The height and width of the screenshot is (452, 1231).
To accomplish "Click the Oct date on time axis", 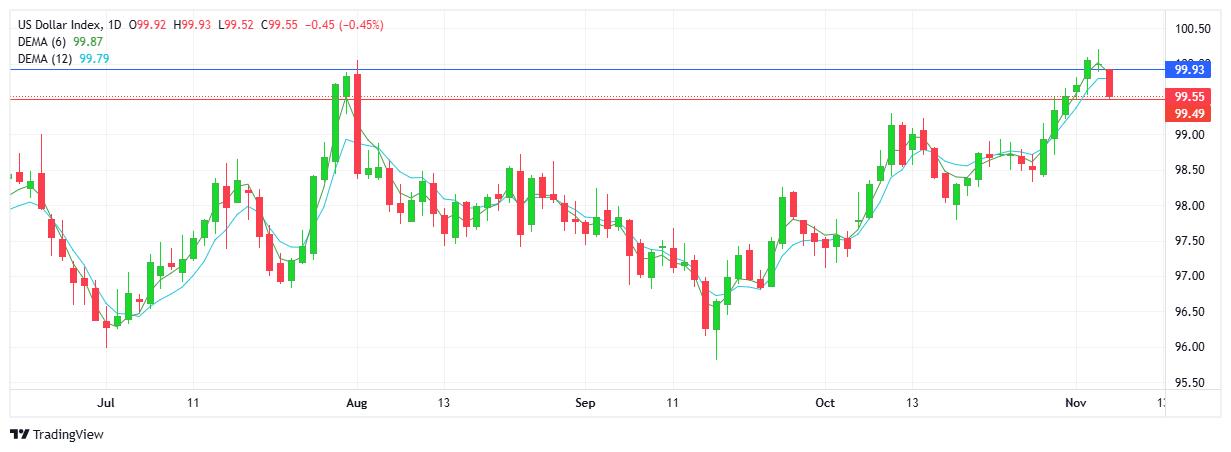I will 825,403.
